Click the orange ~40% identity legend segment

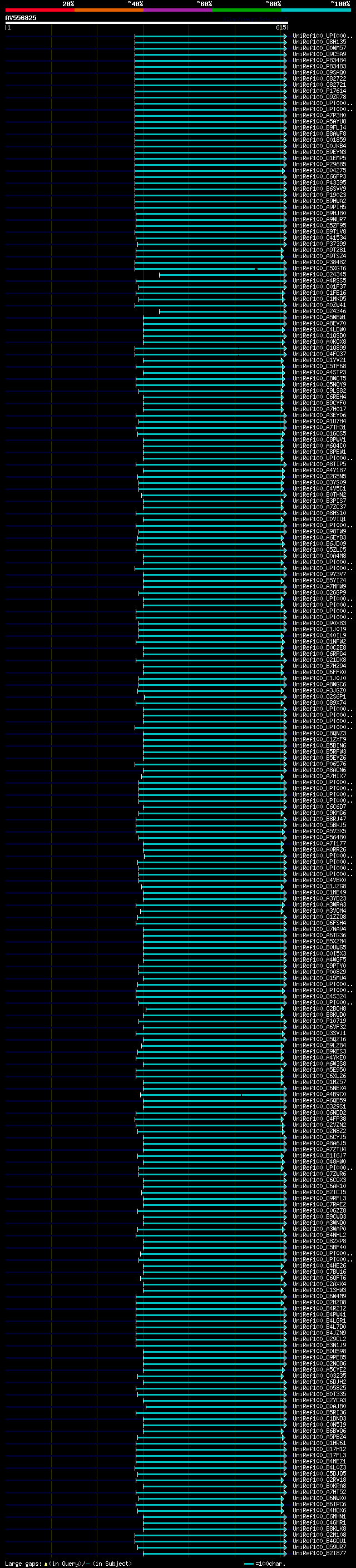tap(109, 10)
